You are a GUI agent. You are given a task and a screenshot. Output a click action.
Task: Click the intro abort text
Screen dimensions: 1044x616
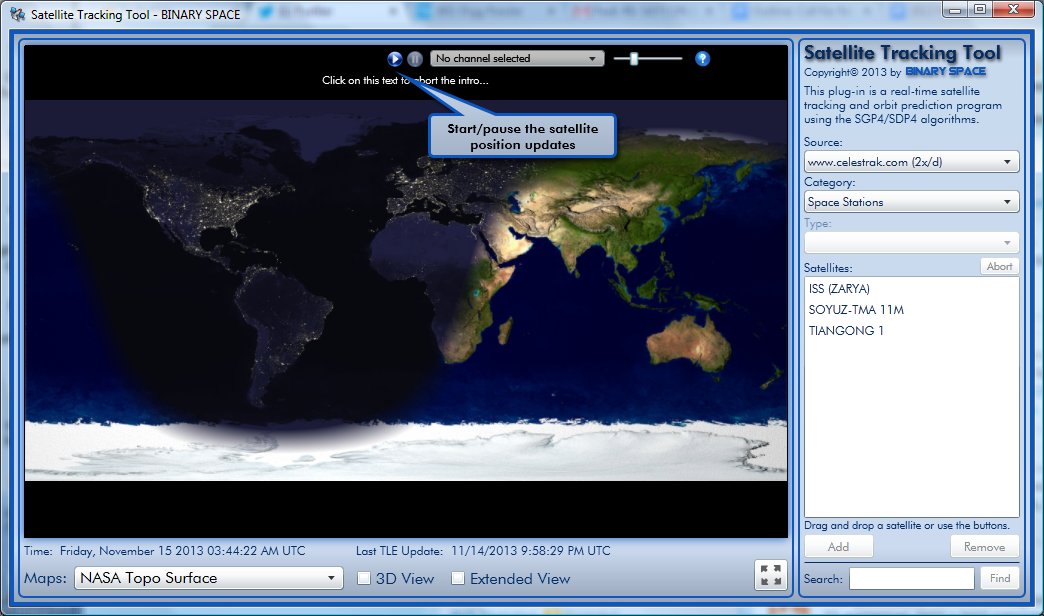tap(405, 81)
